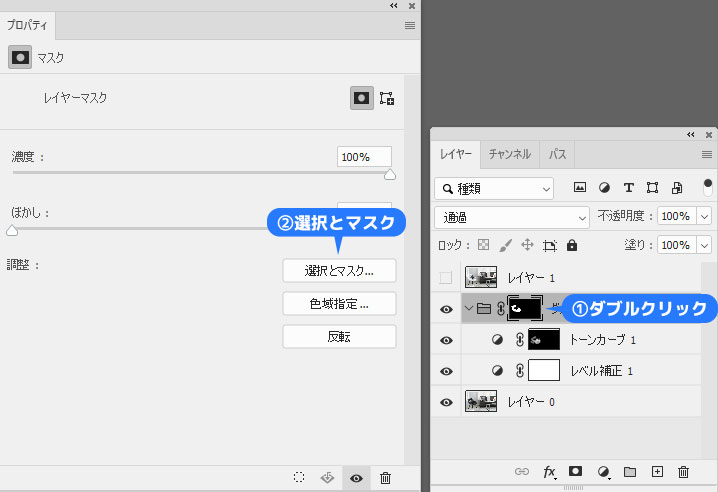Click the apply mask icon
This screenshot has height=492, width=718.
(x=327, y=478)
